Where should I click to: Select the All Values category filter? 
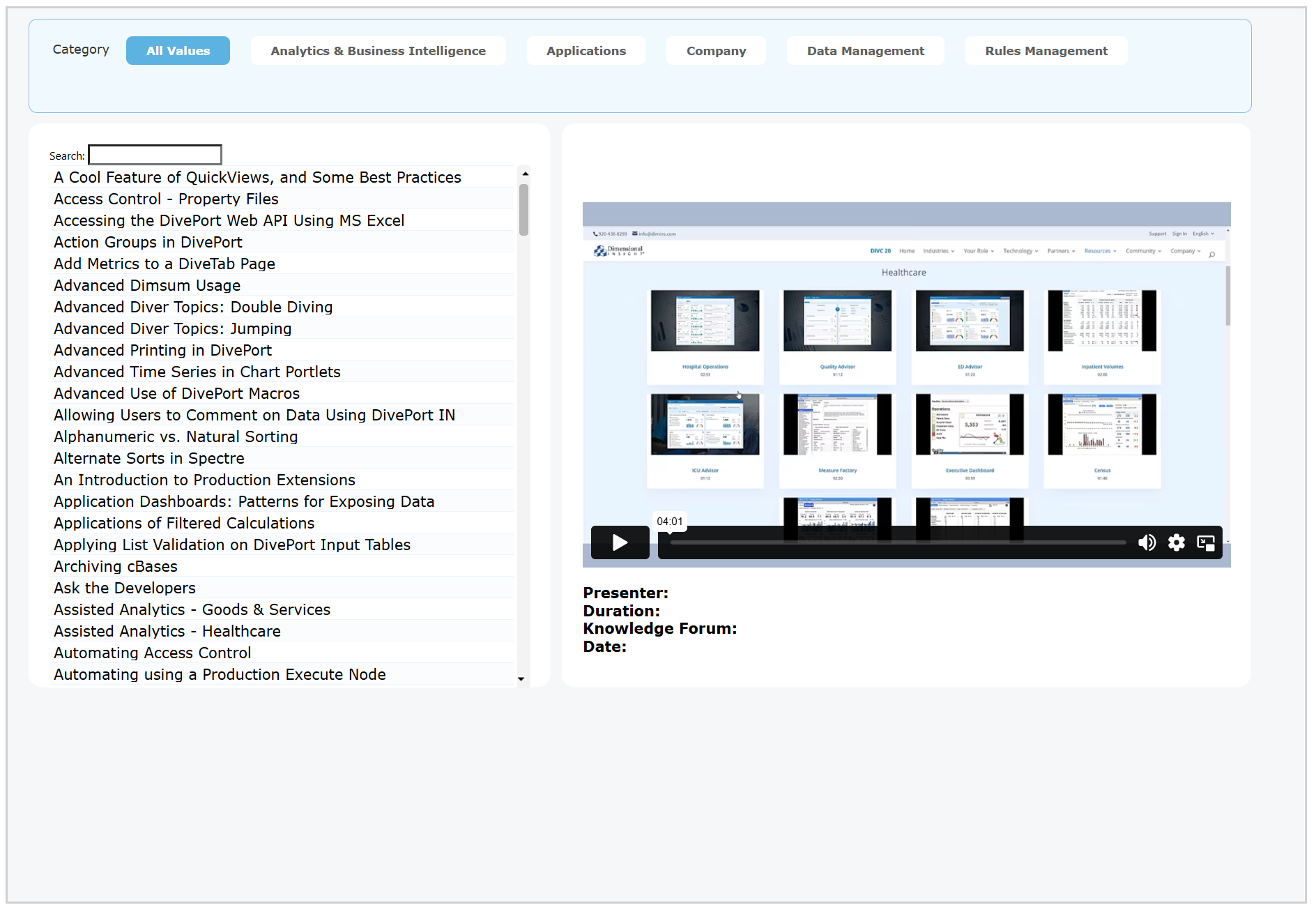coord(178,51)
